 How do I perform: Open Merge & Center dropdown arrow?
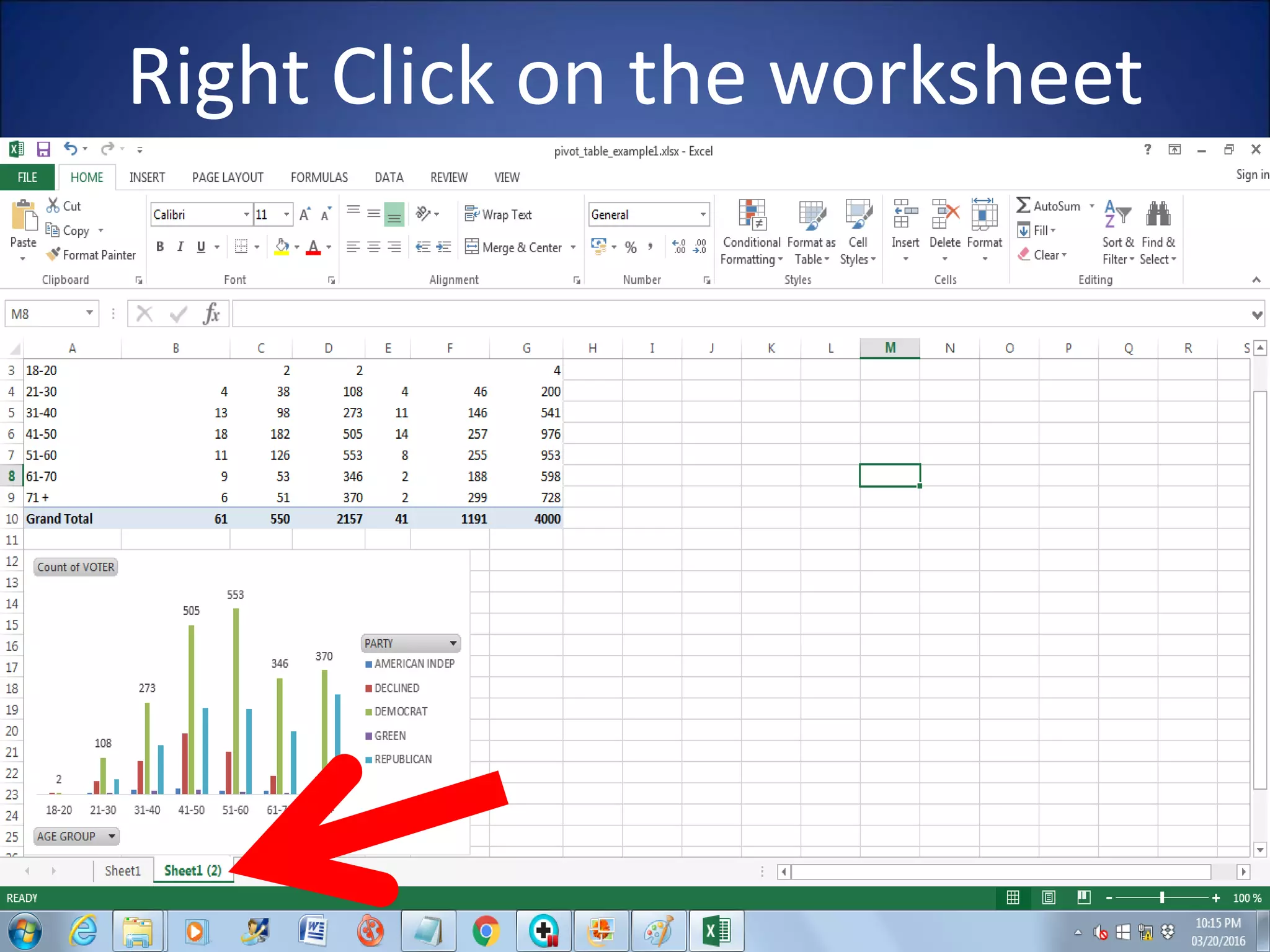(x=573, y=247)
